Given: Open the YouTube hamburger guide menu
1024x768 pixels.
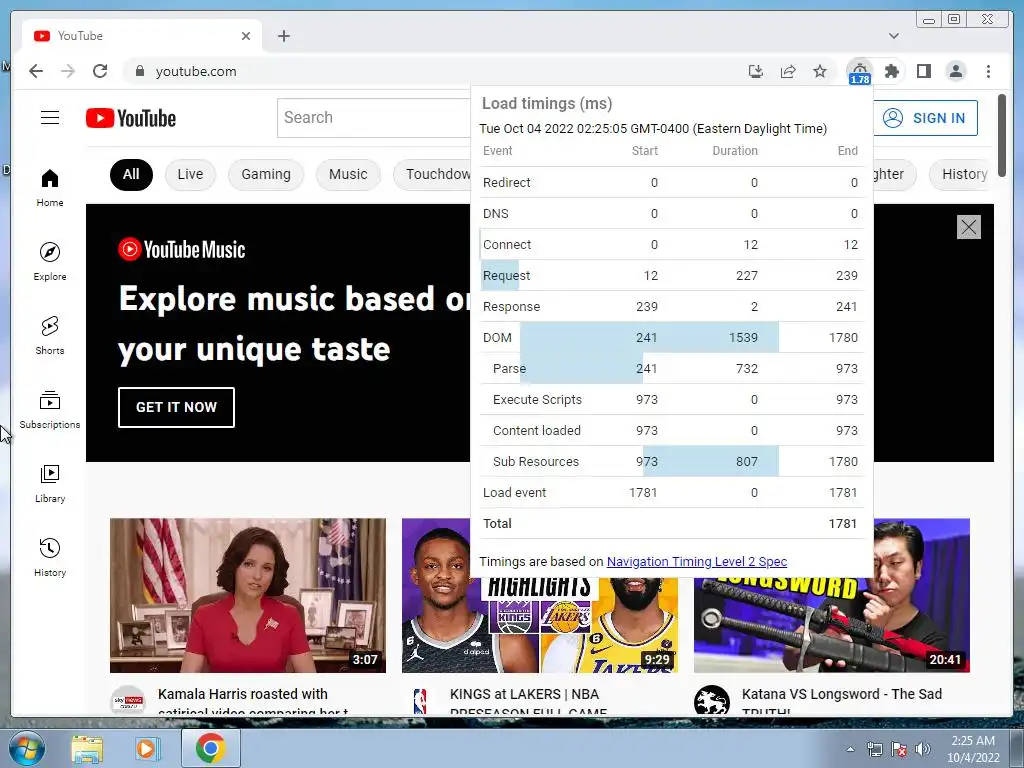Looking at the screenshot, I should (x=50, y=118).
